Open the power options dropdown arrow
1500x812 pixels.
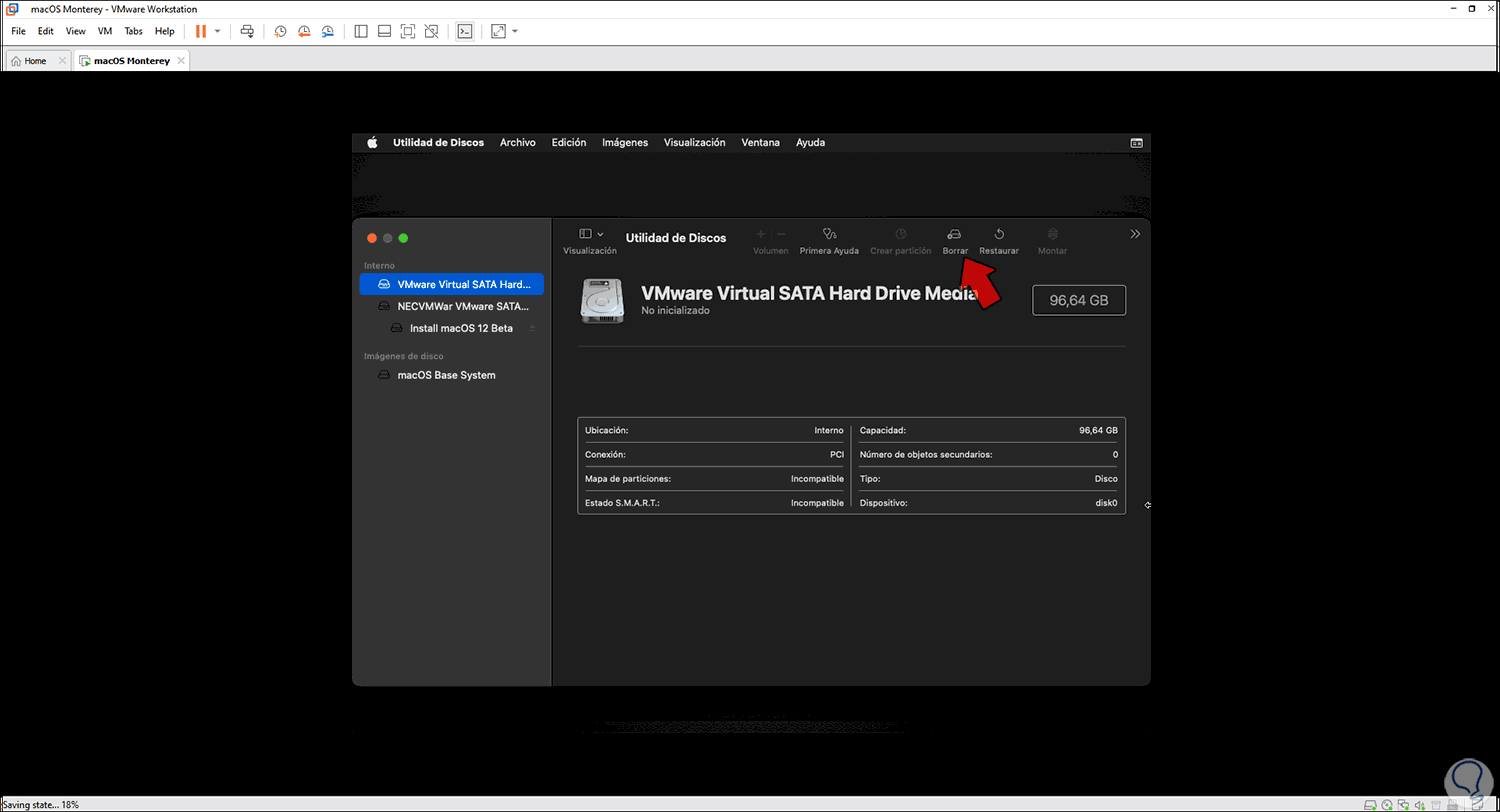(x=217, y=31)
